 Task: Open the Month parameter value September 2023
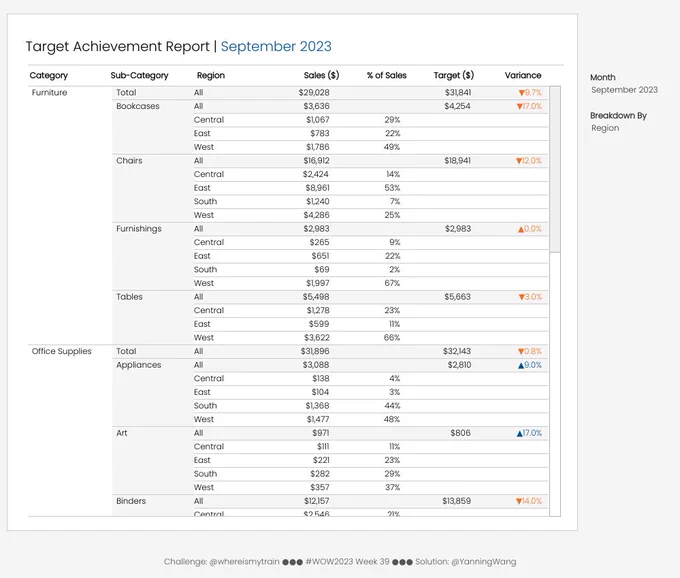pyautogui.click(x=624, y=90)
